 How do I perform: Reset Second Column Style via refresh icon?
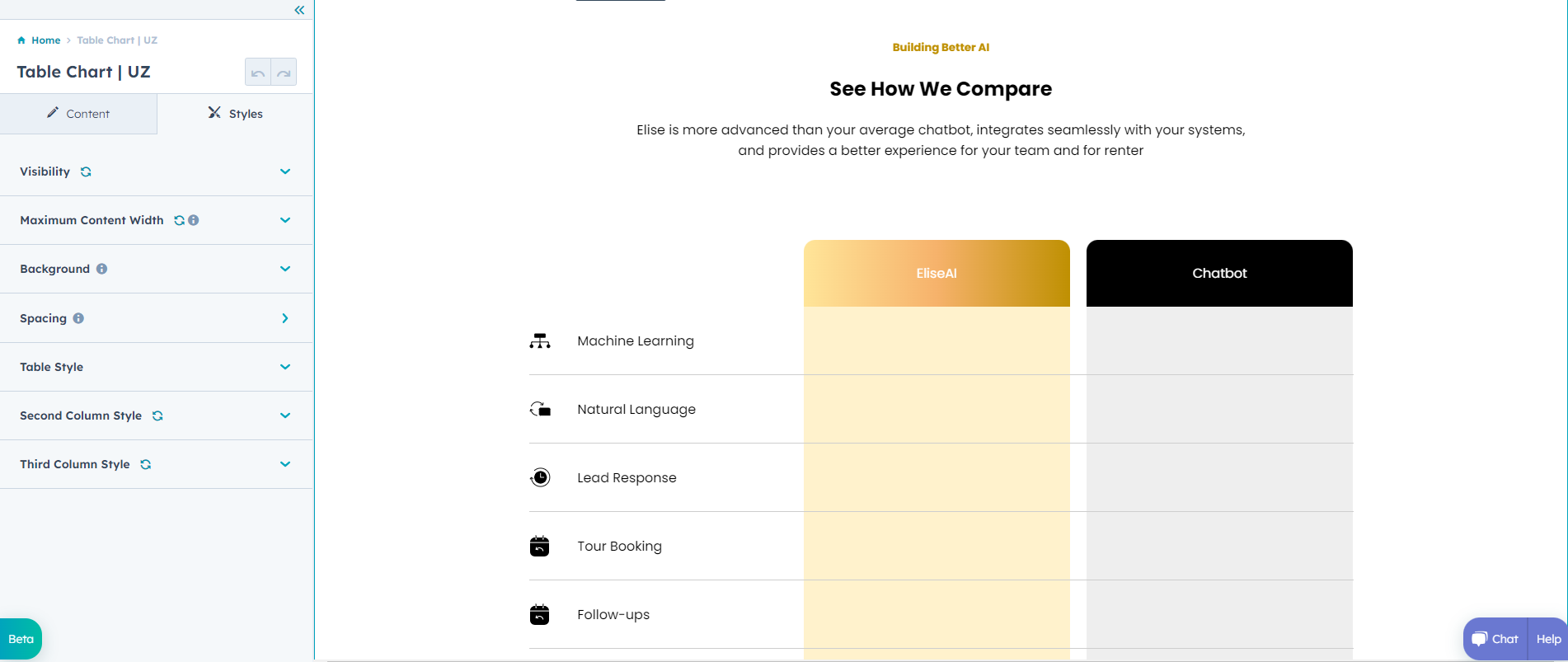click(x=157, y=416)
